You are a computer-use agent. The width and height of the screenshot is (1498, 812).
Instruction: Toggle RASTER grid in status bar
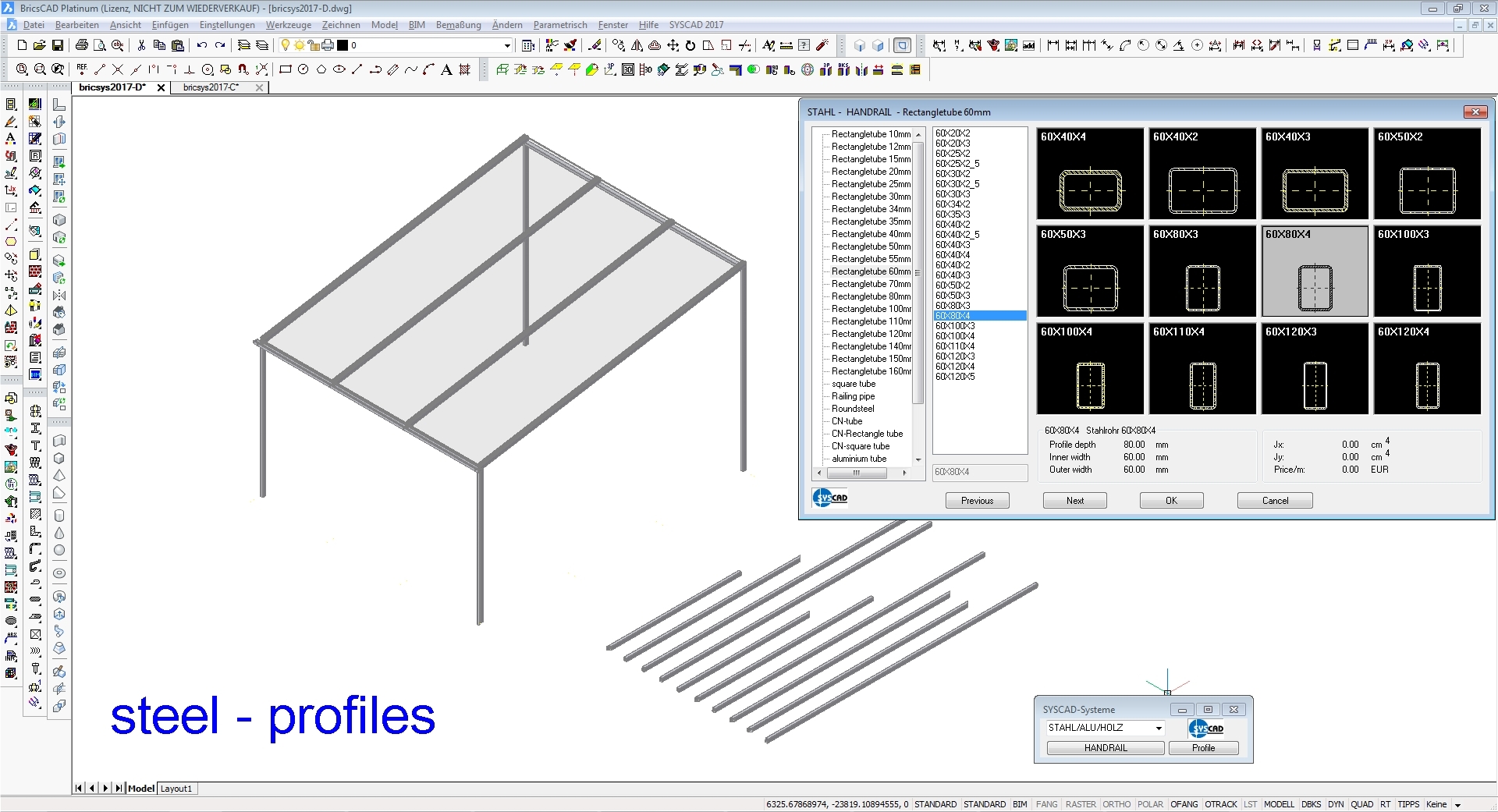pos(1081,804)
